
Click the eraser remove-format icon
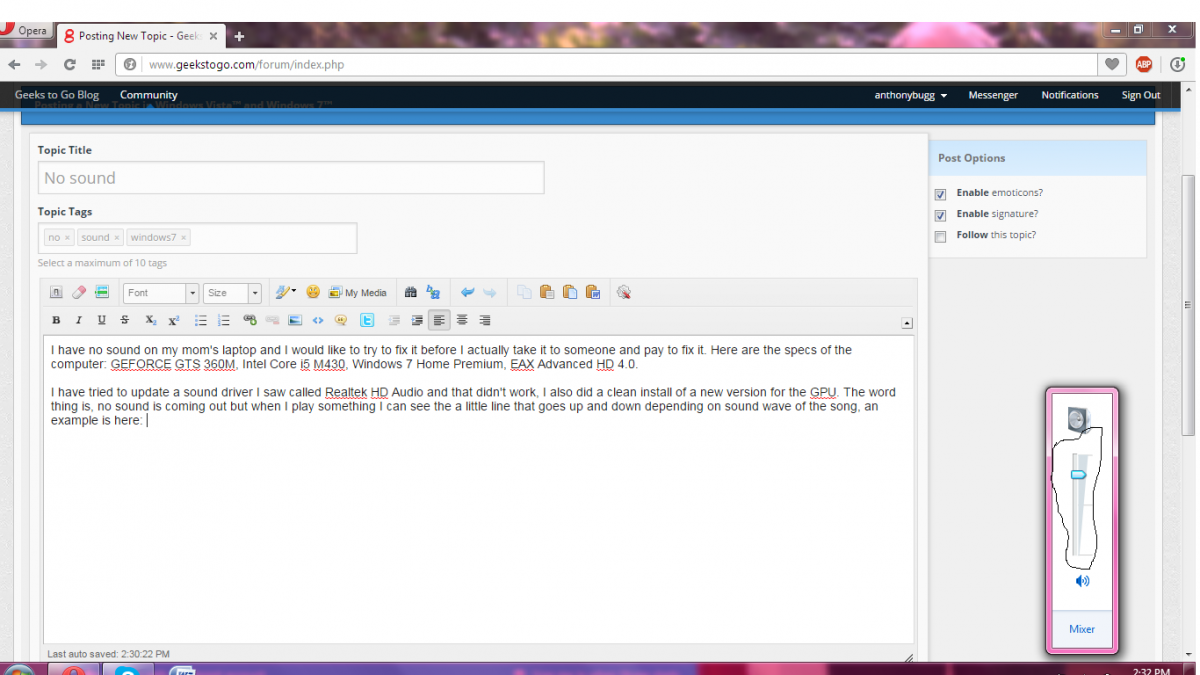point(79,293)
